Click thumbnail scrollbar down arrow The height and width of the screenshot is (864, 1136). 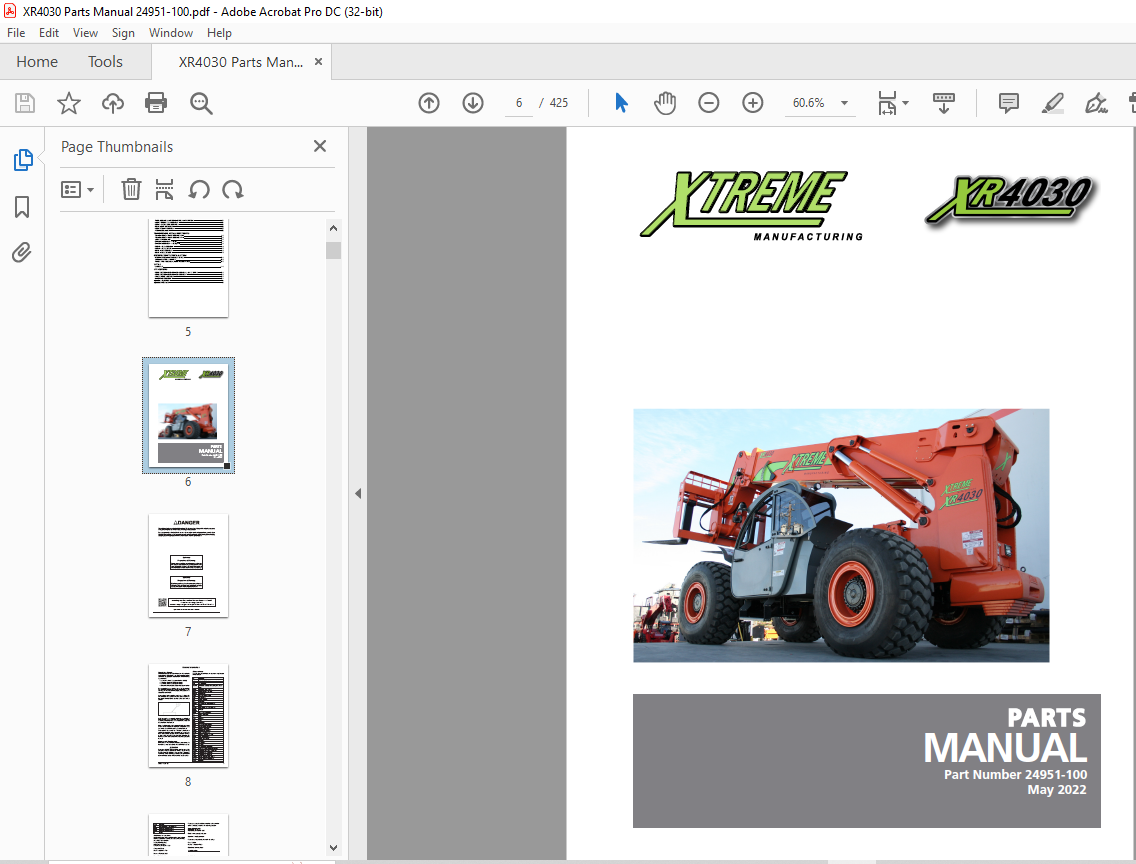pyautogui.click(x=333, y=847)
